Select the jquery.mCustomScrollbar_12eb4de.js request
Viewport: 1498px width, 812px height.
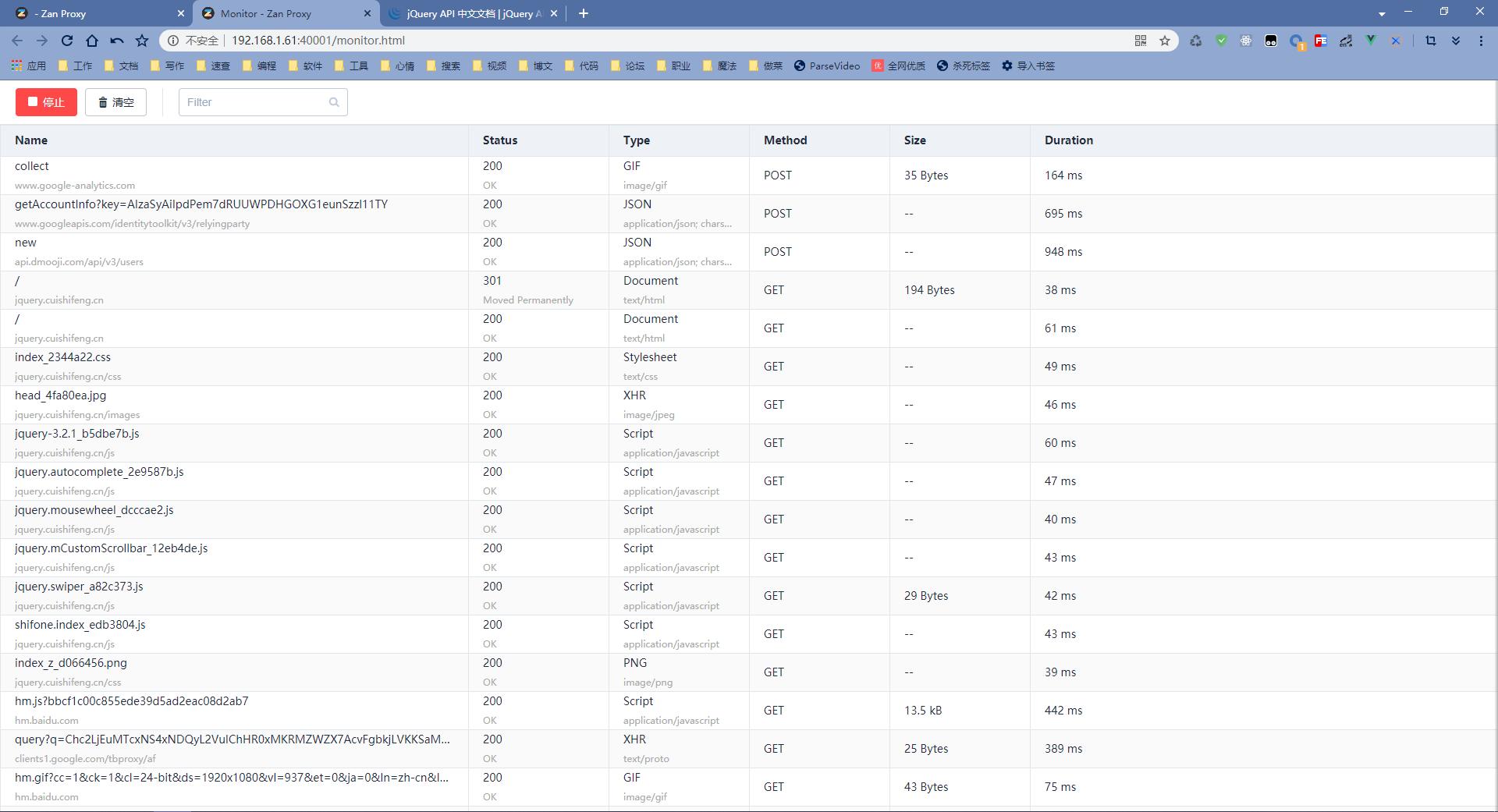pos(749,558)
